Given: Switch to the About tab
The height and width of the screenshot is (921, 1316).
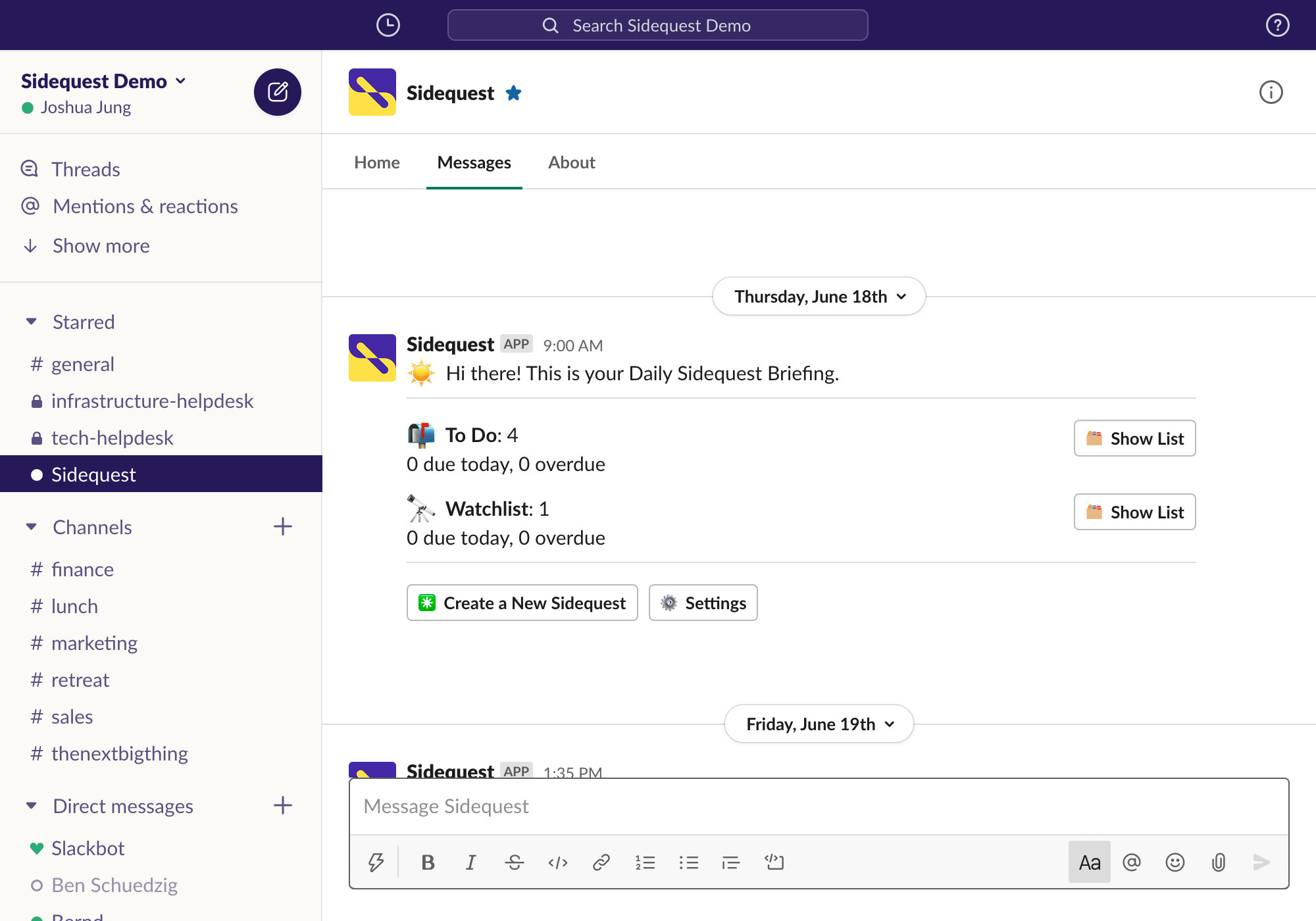Looking at the screenshot, I should [x=572, y=162].
